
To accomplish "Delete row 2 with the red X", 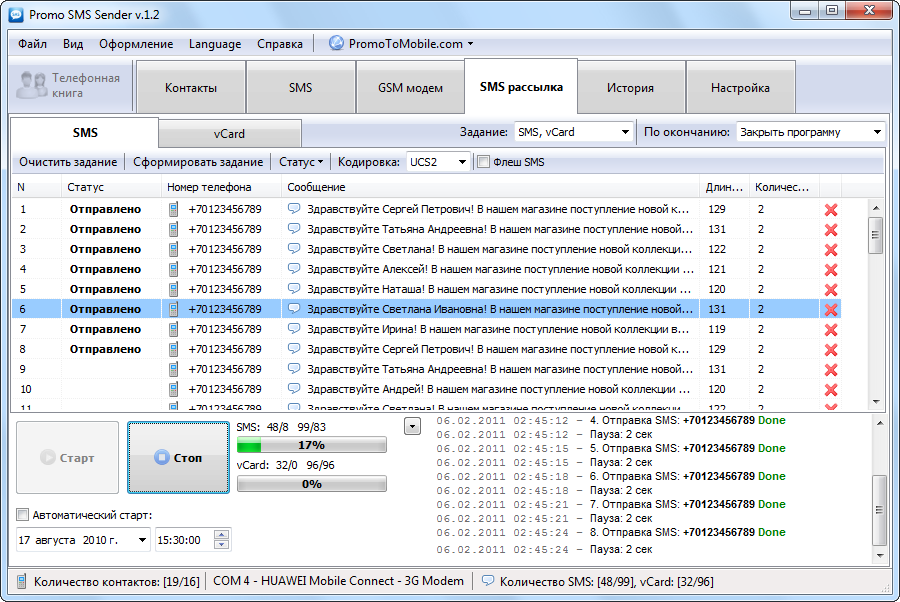I will click(831, 230).
